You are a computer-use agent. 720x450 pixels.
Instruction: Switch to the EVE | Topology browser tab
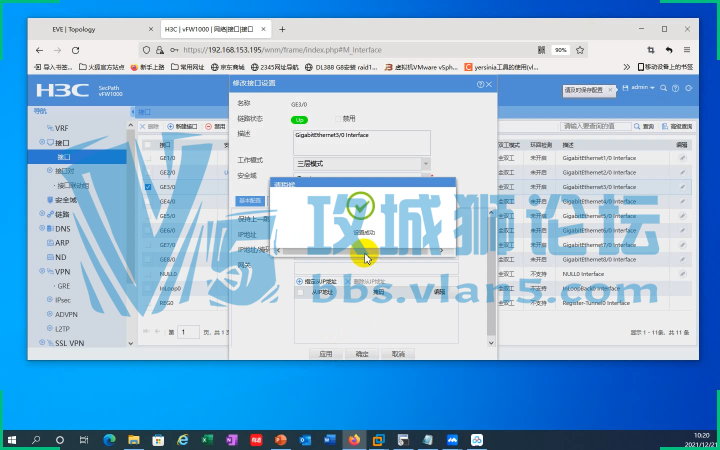coord(94,29)
